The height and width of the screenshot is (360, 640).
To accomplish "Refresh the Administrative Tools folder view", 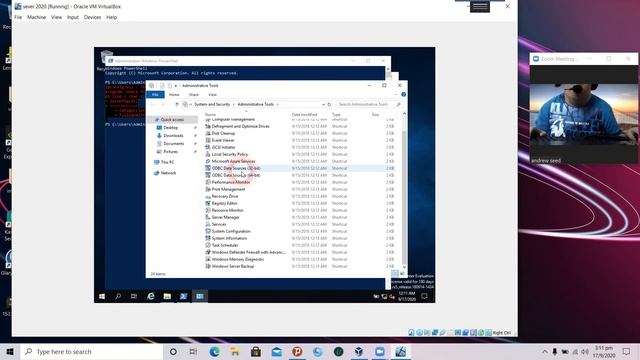I will [329, 104].
